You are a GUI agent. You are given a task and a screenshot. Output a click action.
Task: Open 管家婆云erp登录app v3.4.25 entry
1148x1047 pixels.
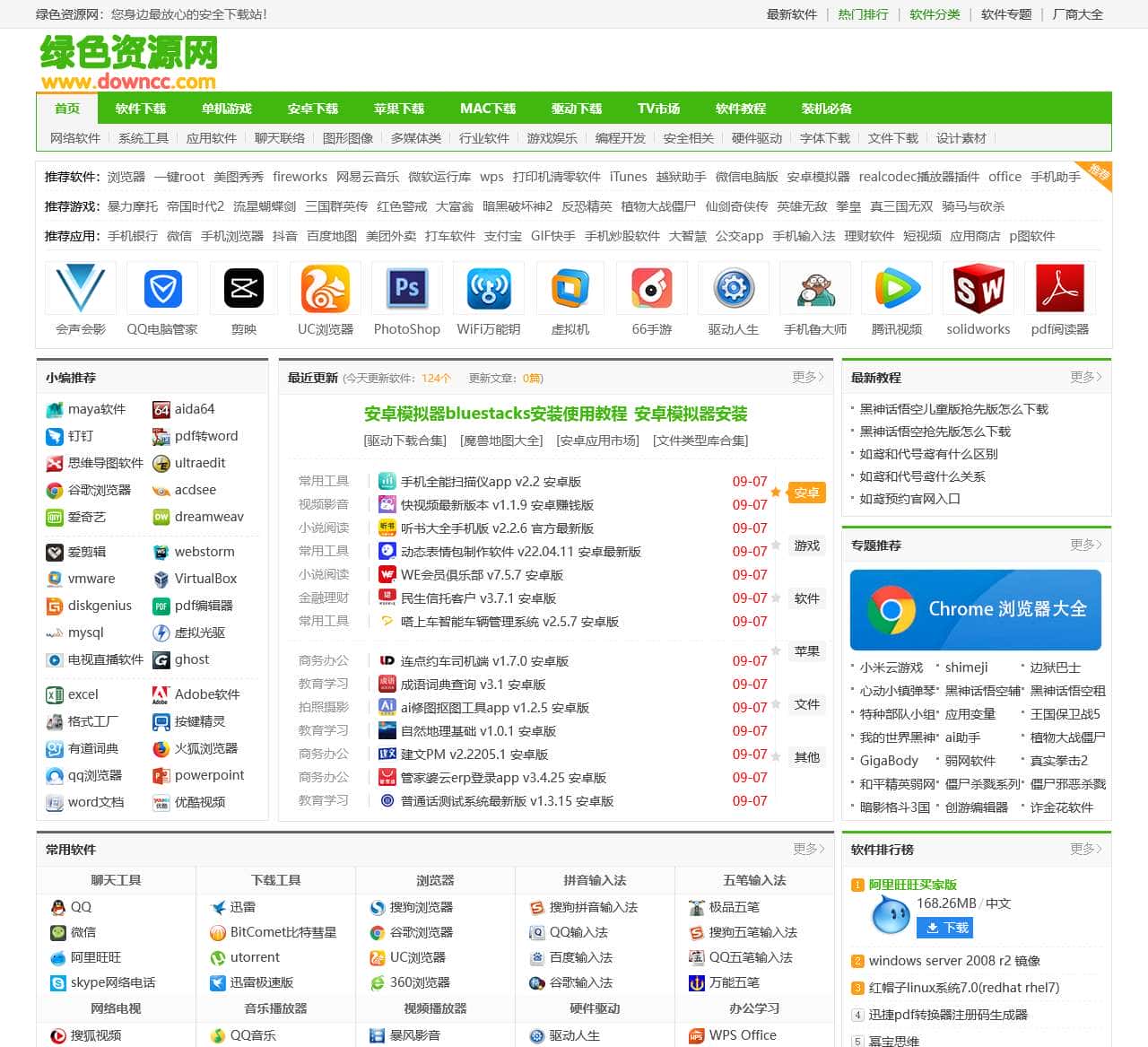(x=503, y=778)
